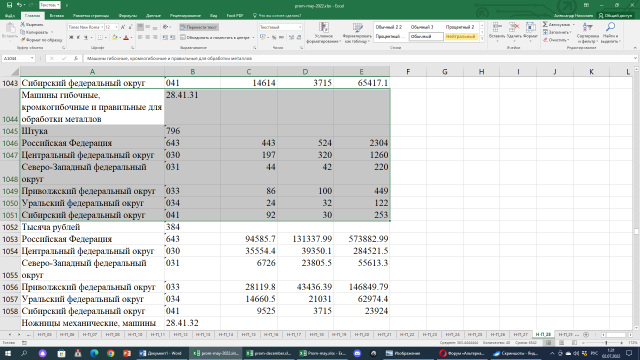Open the font name dropdown
The image size is (640, 360).
pos(102,27)
